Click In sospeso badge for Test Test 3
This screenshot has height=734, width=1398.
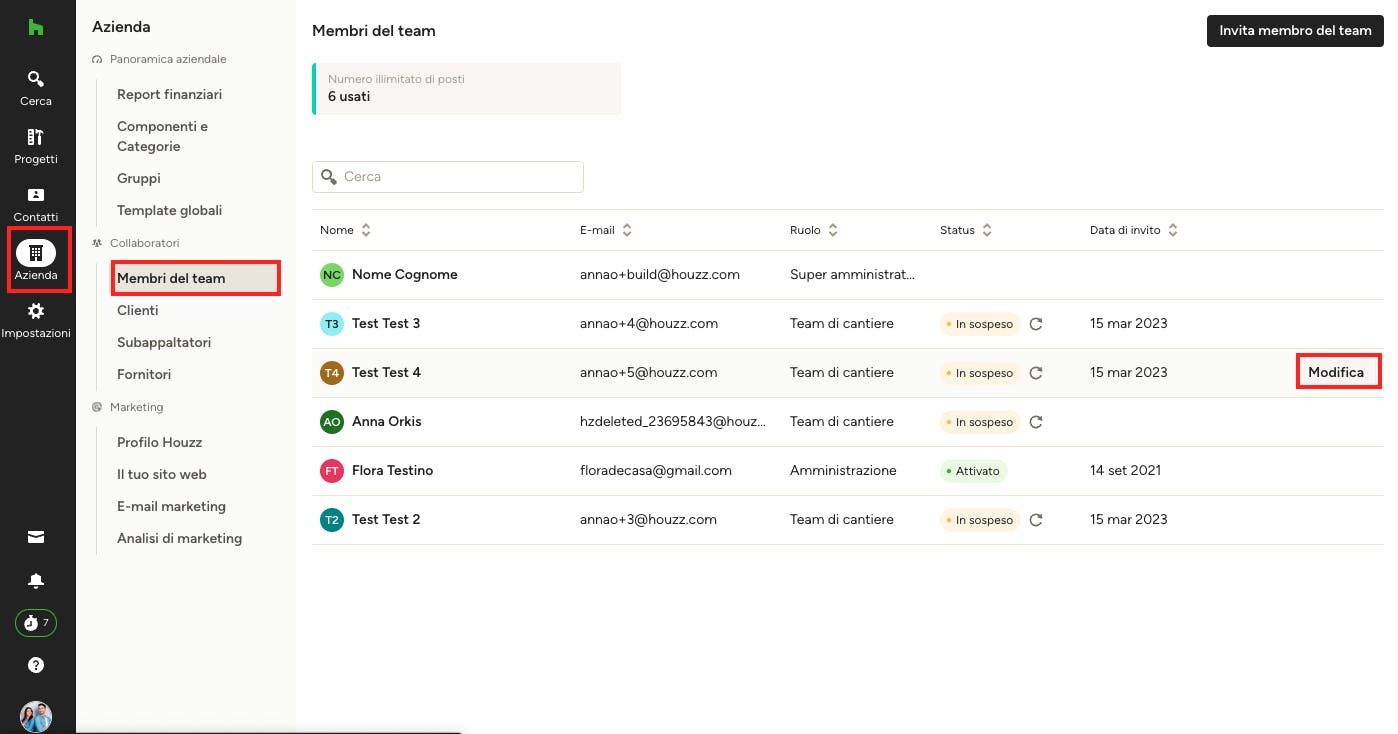tap(980, 324)
